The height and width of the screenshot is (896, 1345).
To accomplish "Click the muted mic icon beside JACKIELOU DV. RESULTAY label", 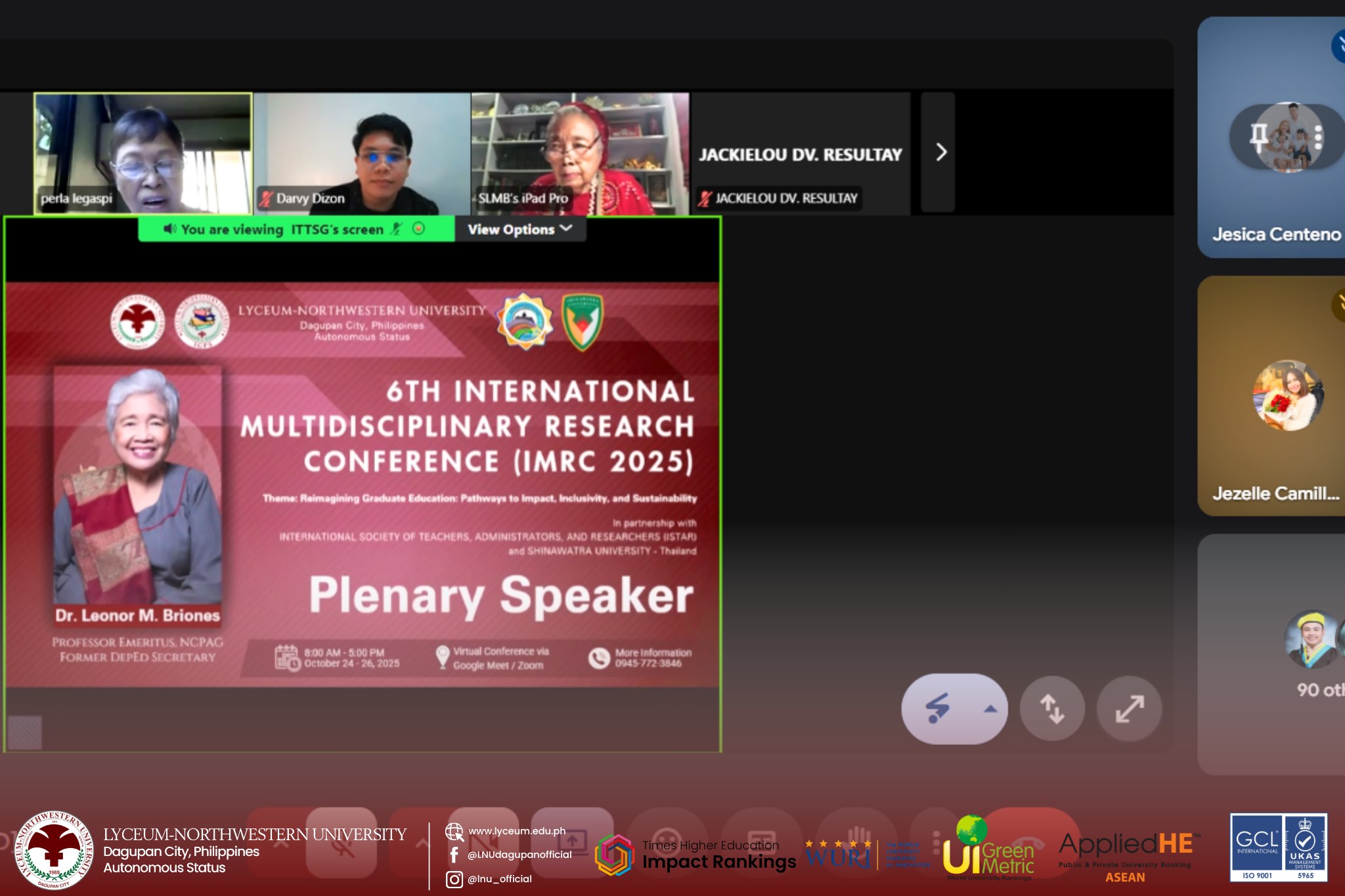I will [705, 198].
